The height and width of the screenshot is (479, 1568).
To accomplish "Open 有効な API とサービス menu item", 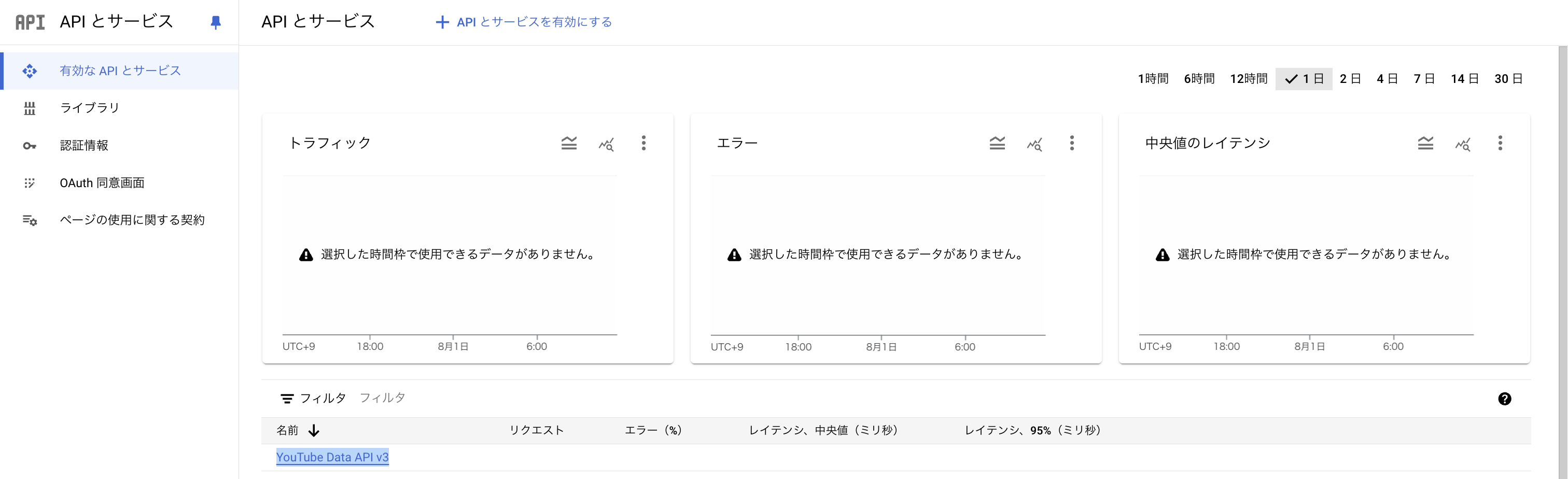I will pos(119,71).
